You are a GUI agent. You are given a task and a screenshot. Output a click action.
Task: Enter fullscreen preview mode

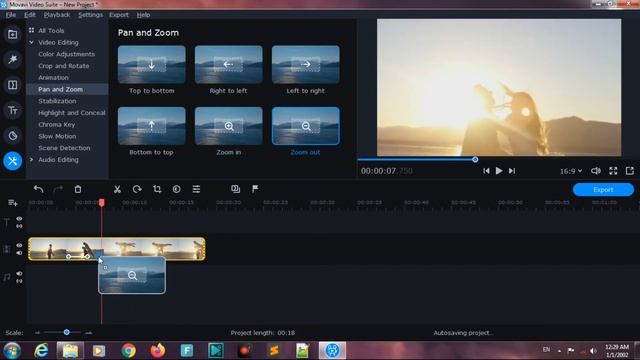[x=613, y=171]
